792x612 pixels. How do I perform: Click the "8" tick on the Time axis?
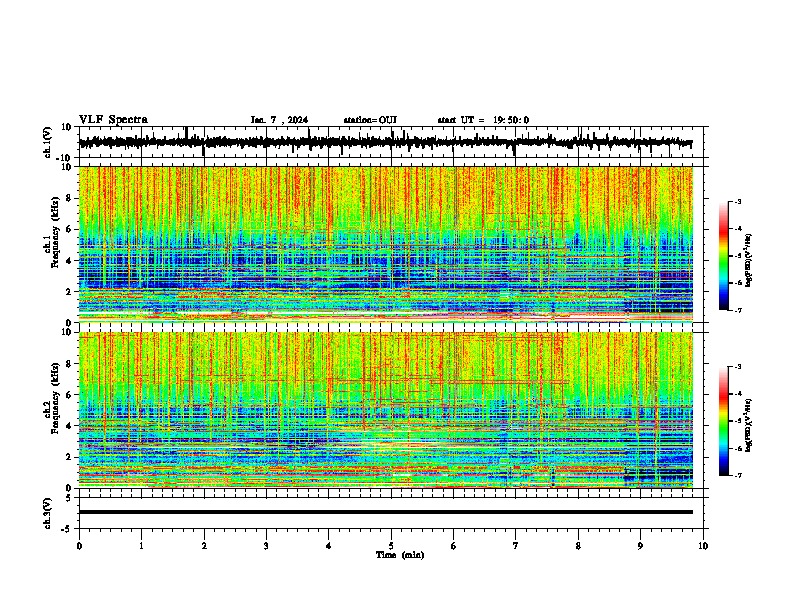[x=578, y=546]
